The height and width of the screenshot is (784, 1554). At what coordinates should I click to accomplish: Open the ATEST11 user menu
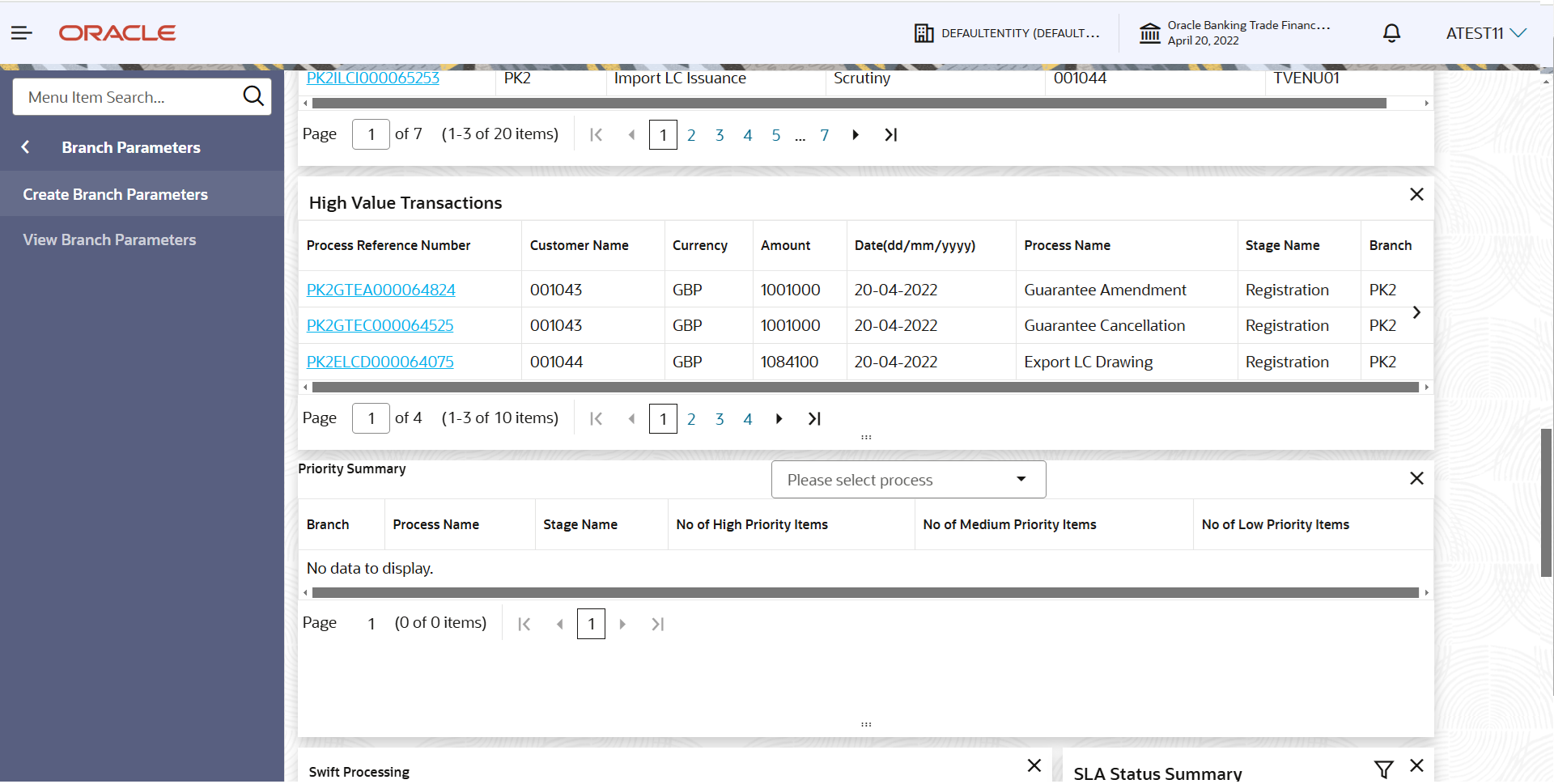tap(1486, 32)
